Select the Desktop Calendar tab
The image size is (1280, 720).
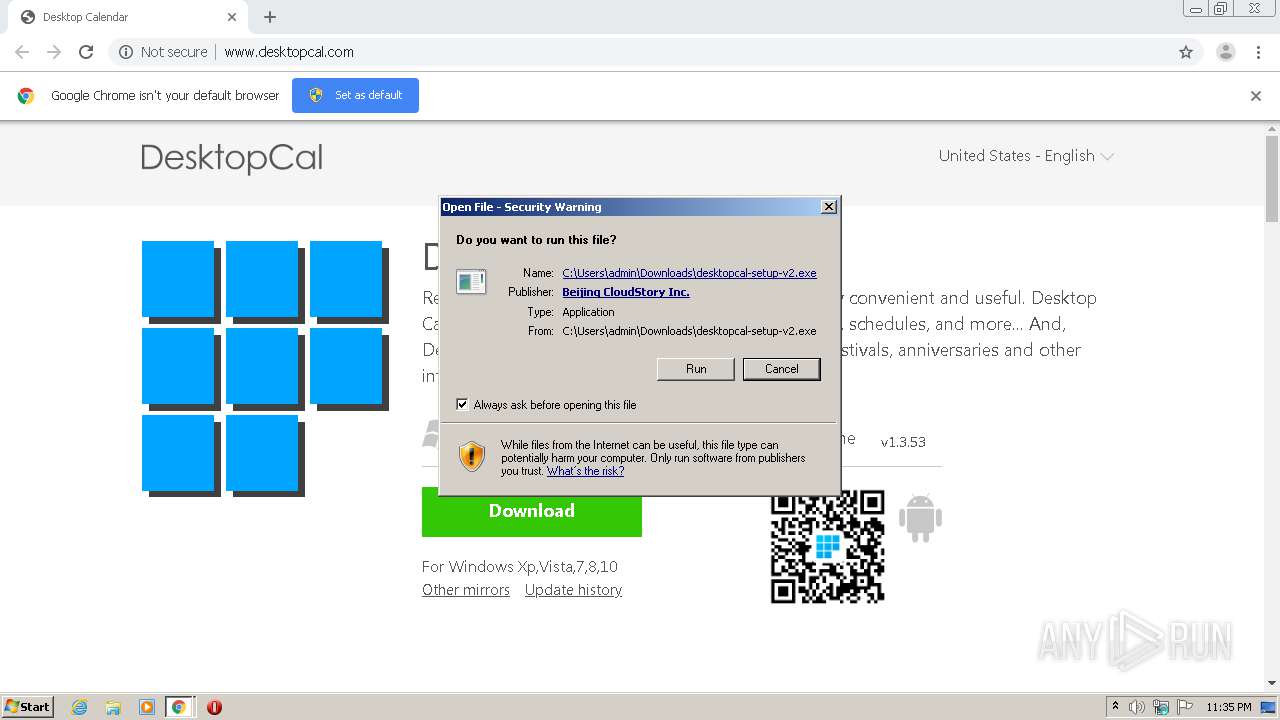pos(126,17)
